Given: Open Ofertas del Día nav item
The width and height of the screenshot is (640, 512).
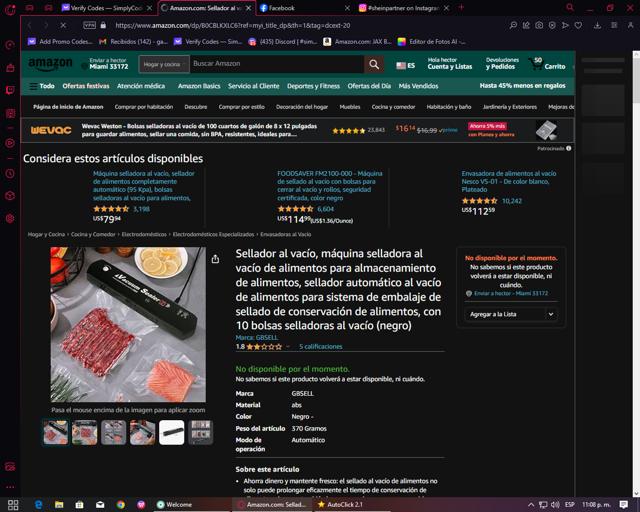Looking at the screenshot, I should [x=369, y=86].
